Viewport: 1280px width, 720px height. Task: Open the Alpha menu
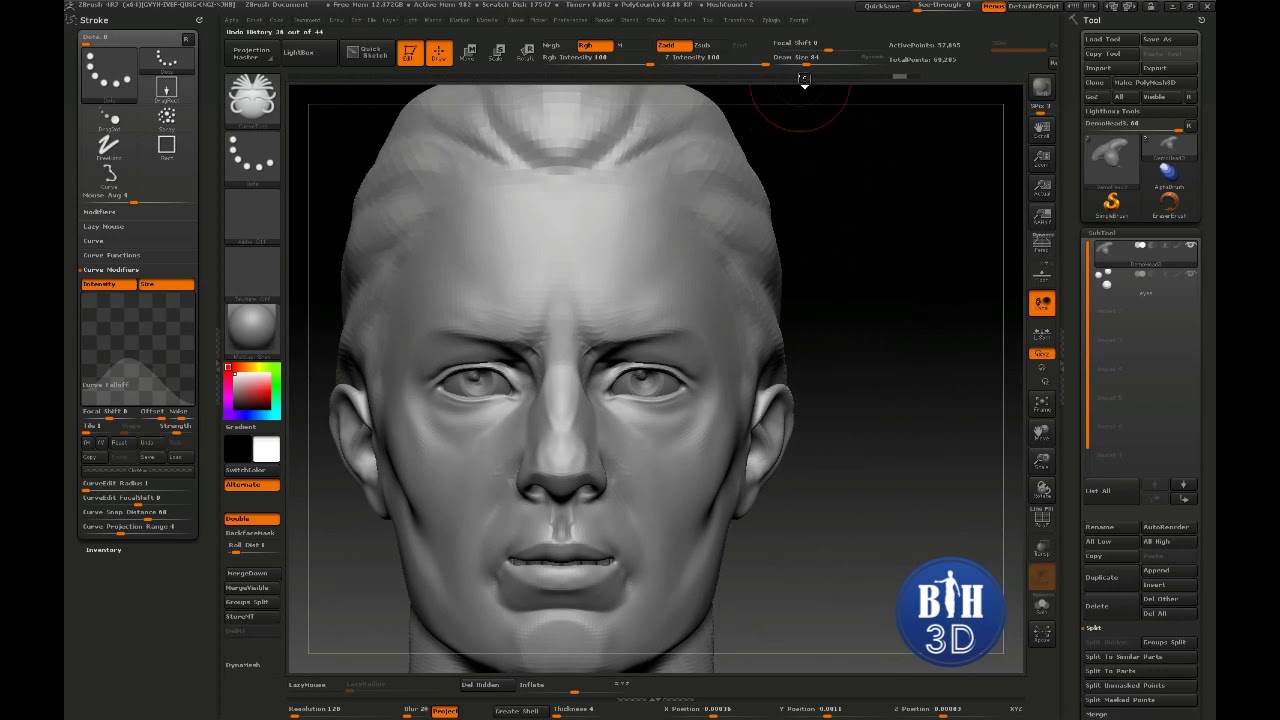click(x=232, y=20)
